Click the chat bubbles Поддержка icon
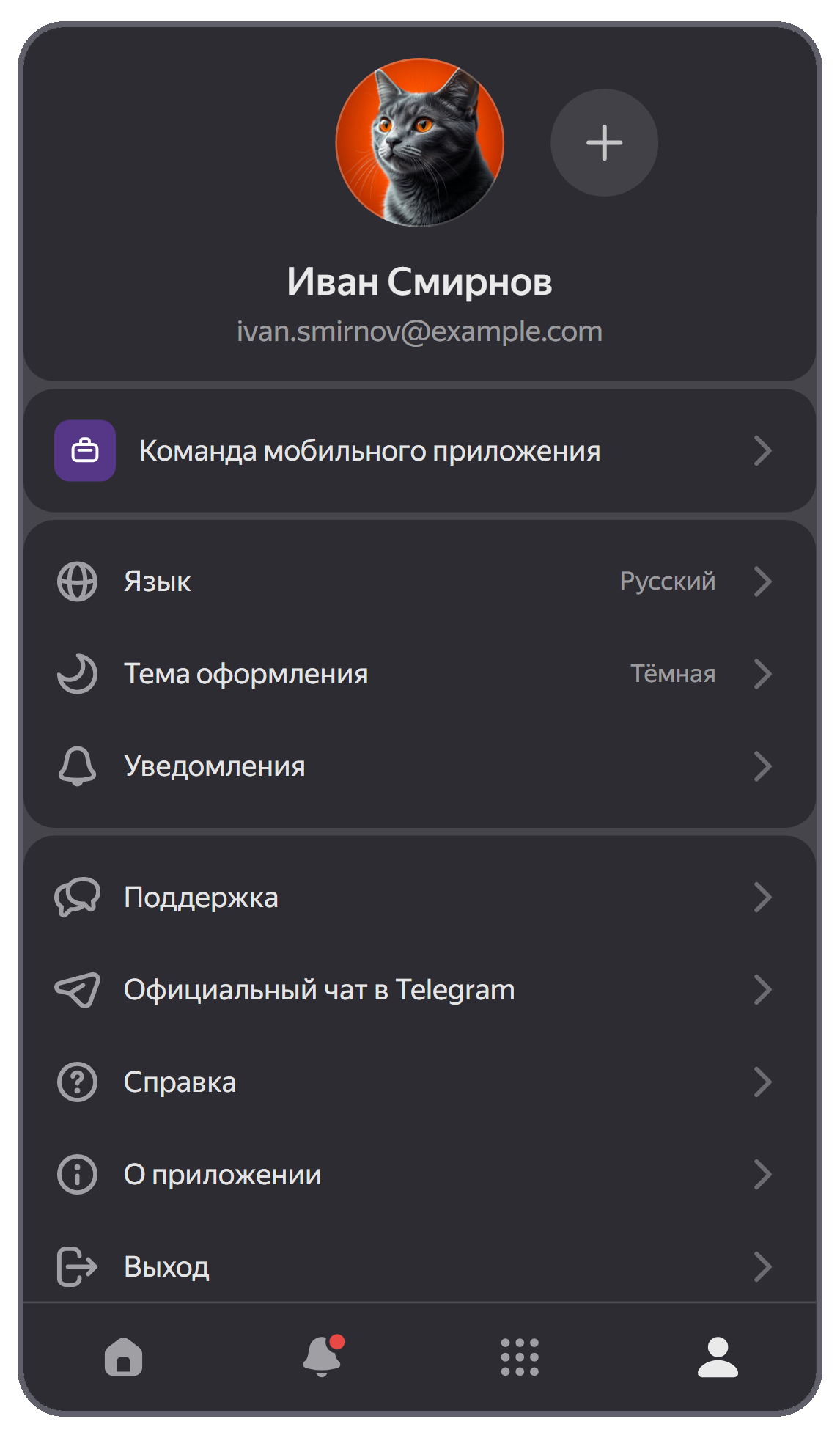The image size is (840, 1438). click(77, 897)
